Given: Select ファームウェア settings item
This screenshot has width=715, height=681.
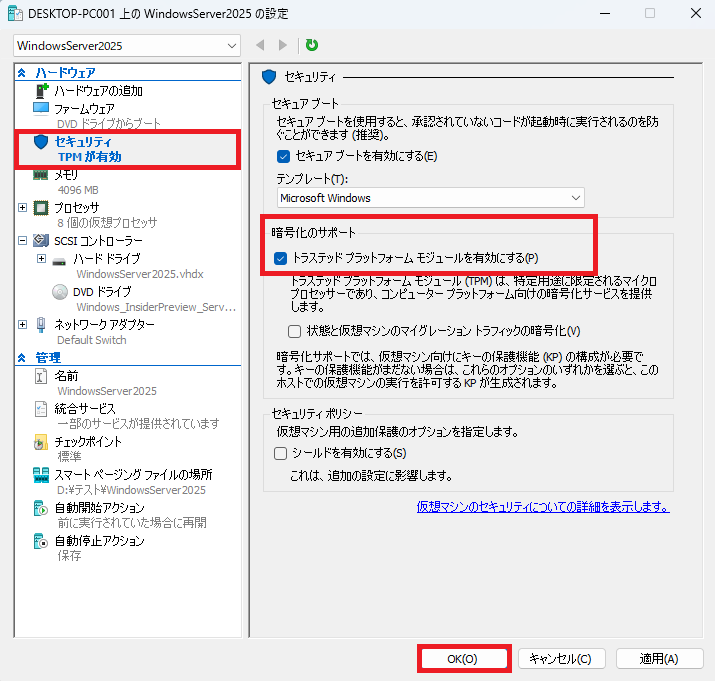Looking at the screenshot, I should point(84,109).
